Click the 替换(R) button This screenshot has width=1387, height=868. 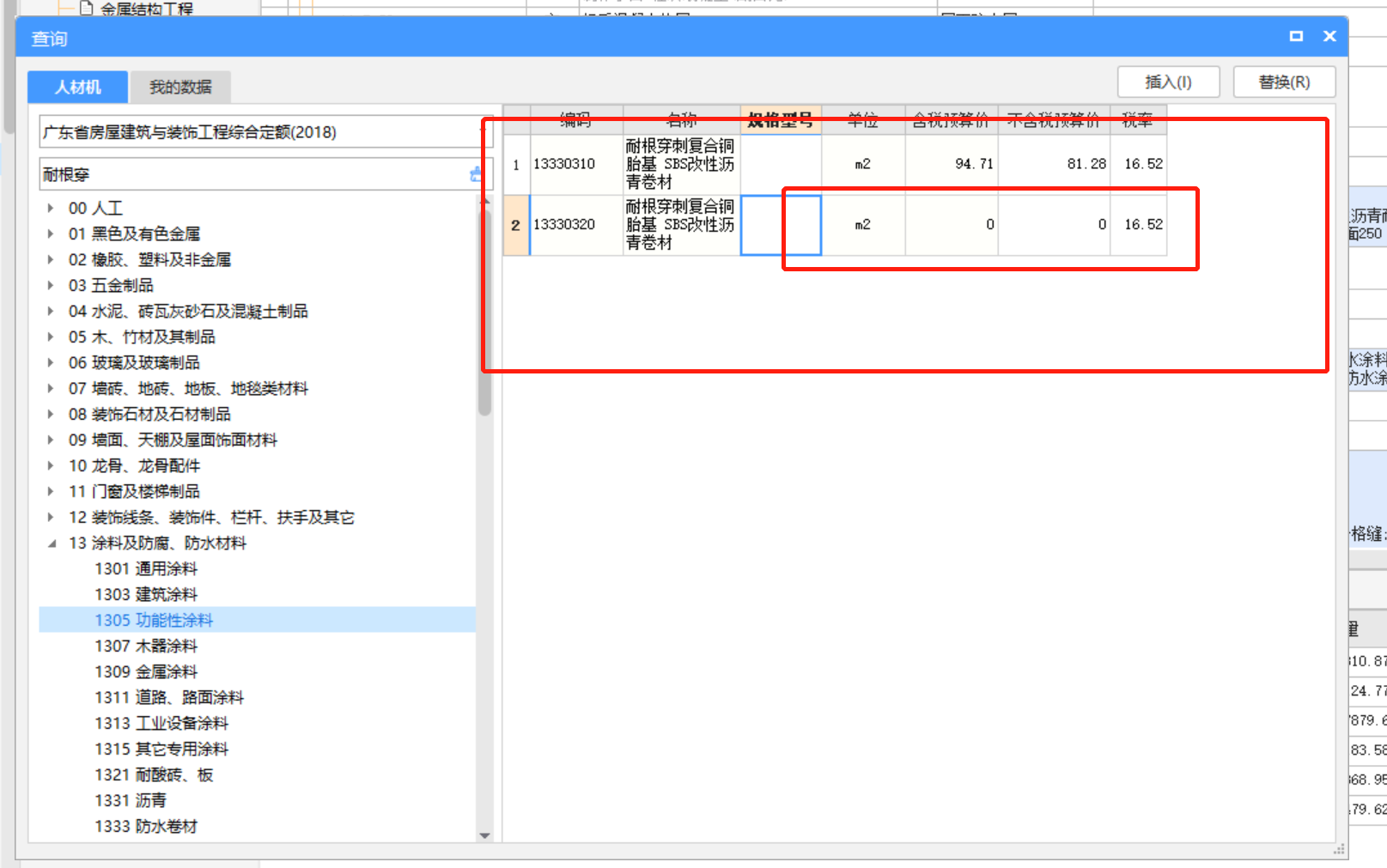pyautogui.click(x=1284, y=82)
